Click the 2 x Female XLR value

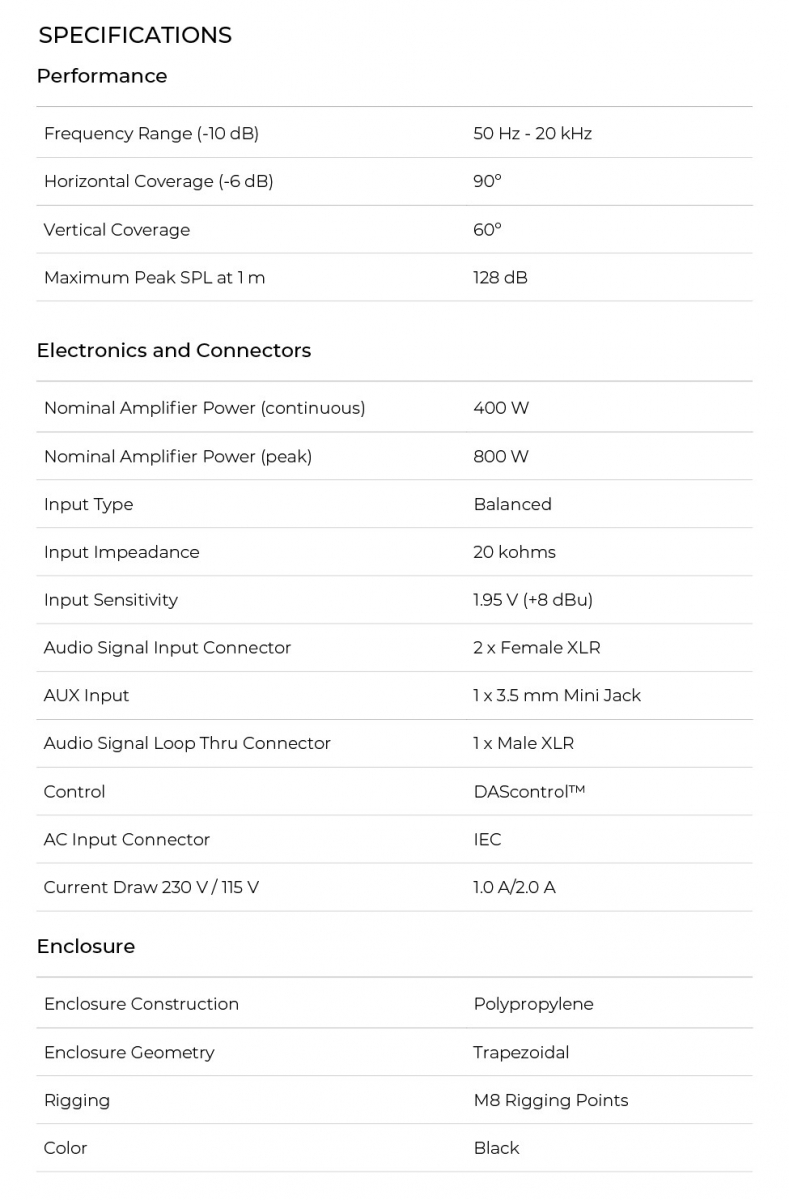[537, 648]
